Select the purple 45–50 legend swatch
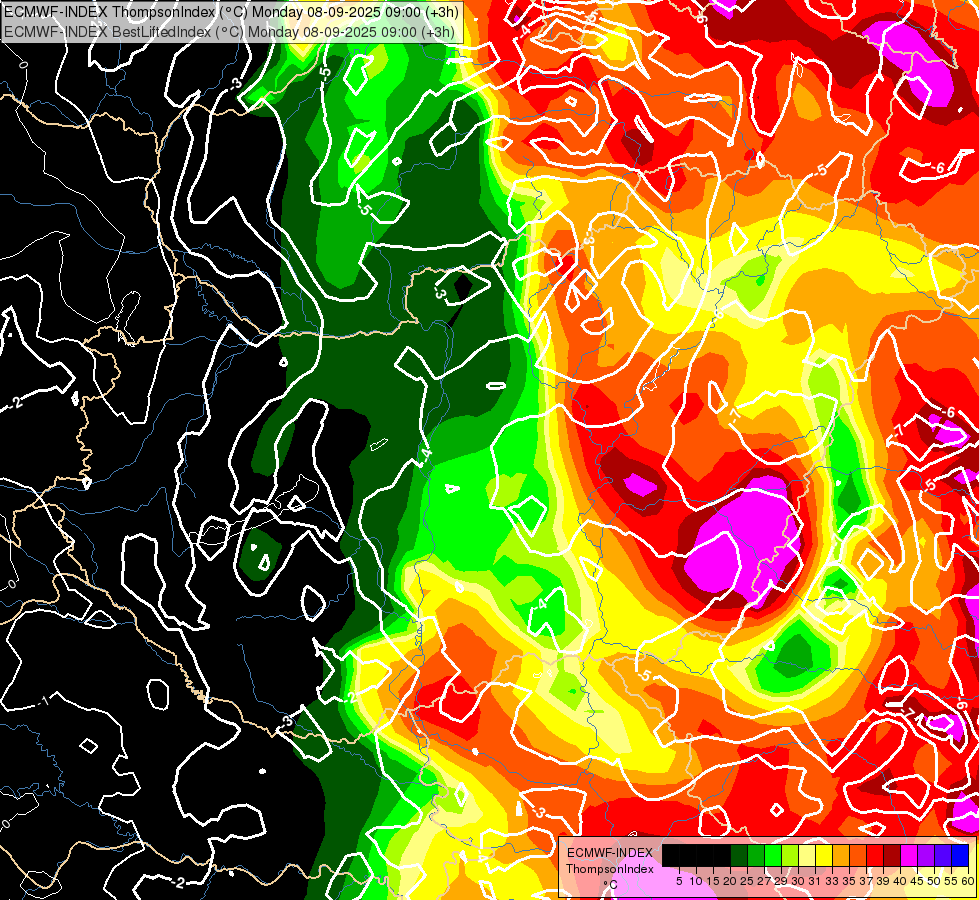 pos(926,855)
